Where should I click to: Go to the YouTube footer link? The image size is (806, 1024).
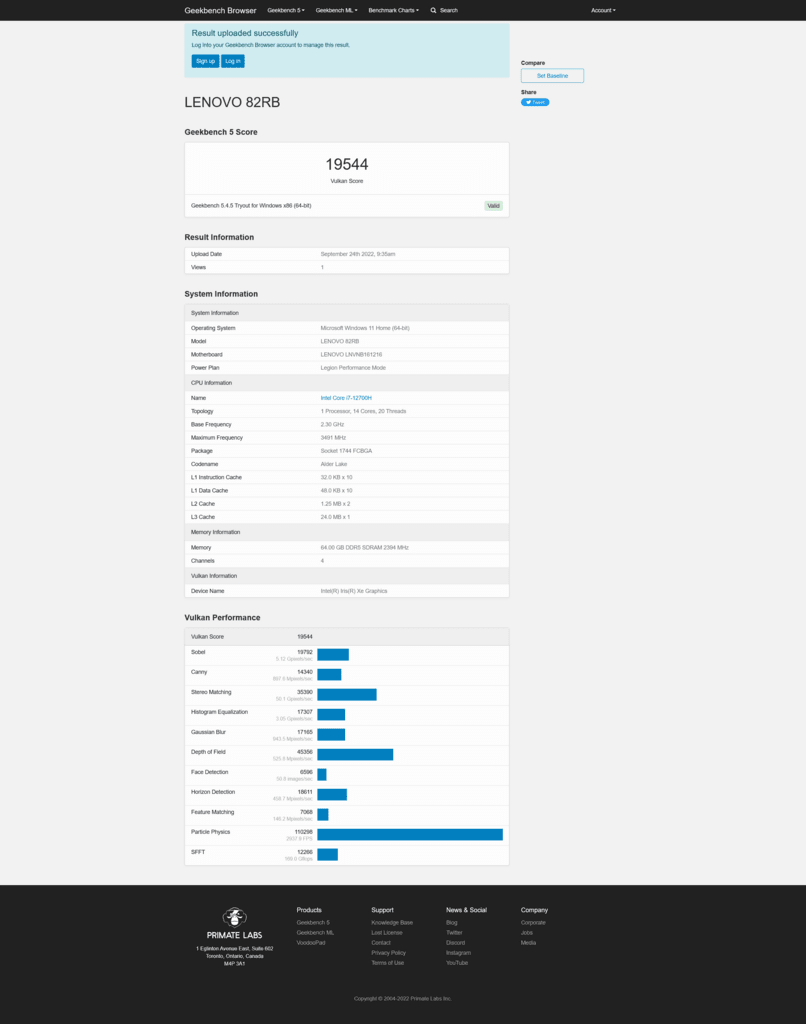457,963
